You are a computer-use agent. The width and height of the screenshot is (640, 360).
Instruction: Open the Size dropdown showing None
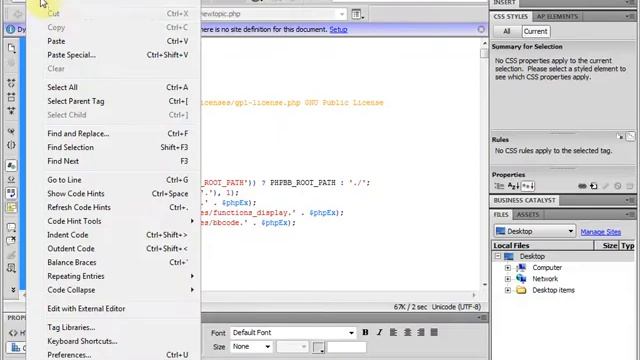tap(251, 347)
